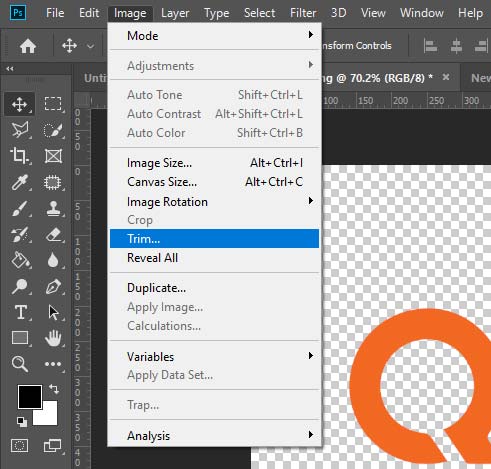Expand the Analysis submenu

point(214,436)
